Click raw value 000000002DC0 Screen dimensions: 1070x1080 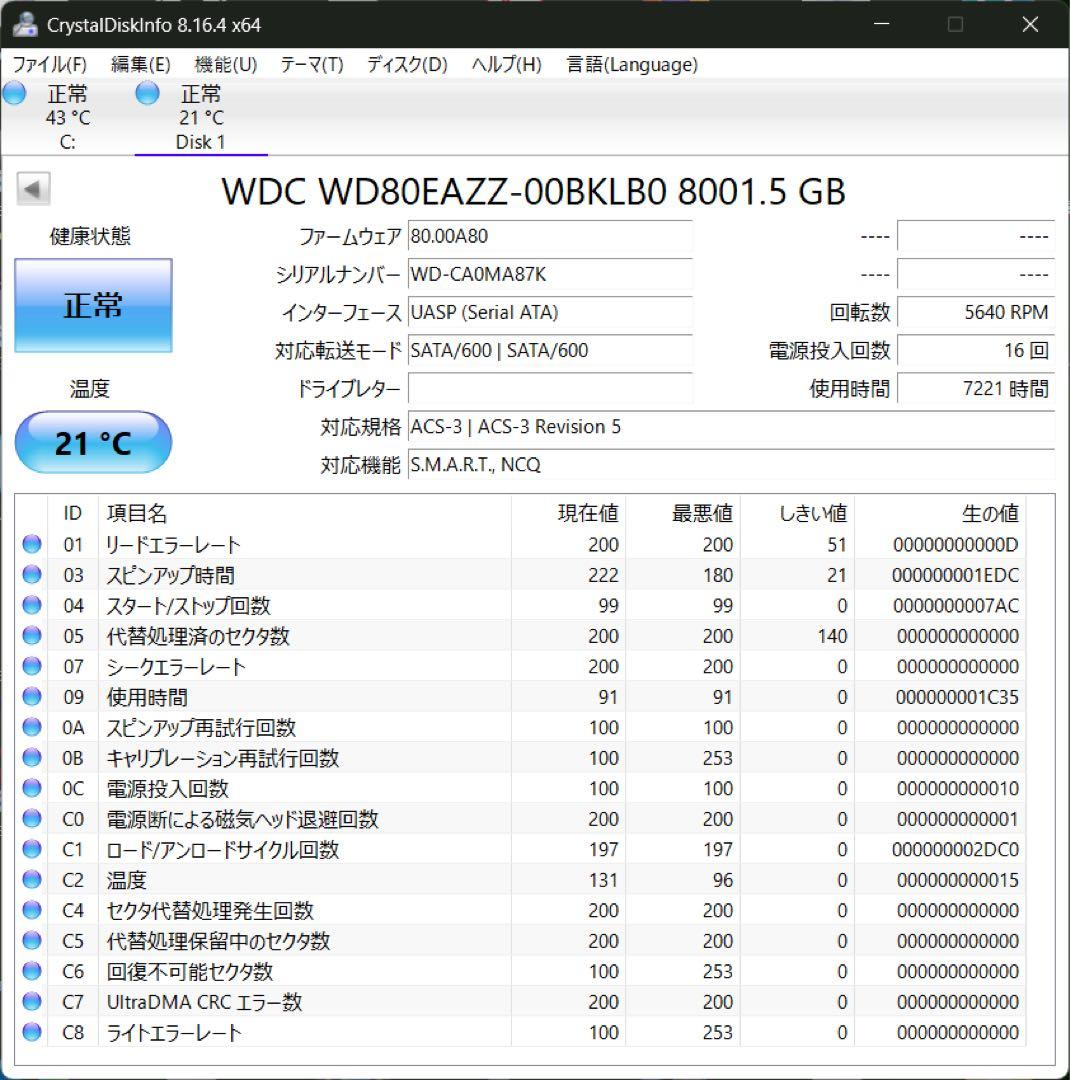(x=955, y=849)
